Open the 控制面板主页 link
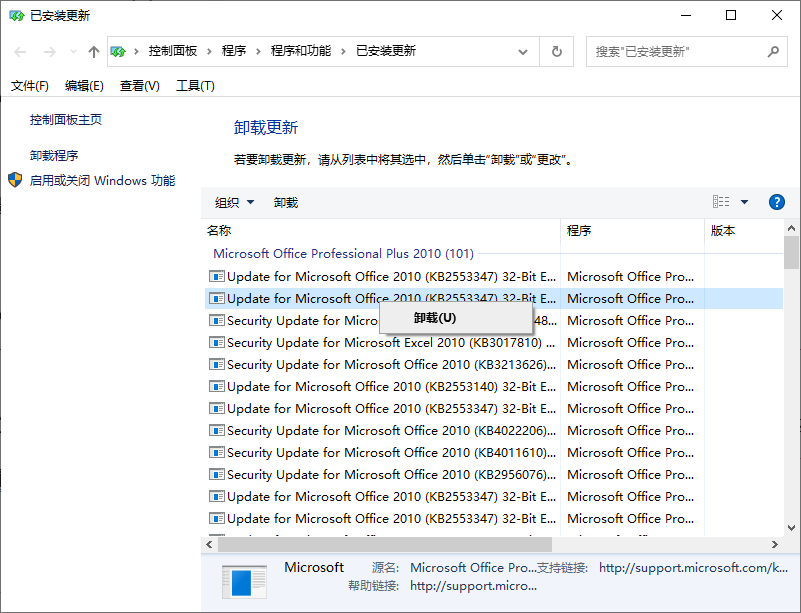This screenshot has height=613, width=801. click(66, 120)
